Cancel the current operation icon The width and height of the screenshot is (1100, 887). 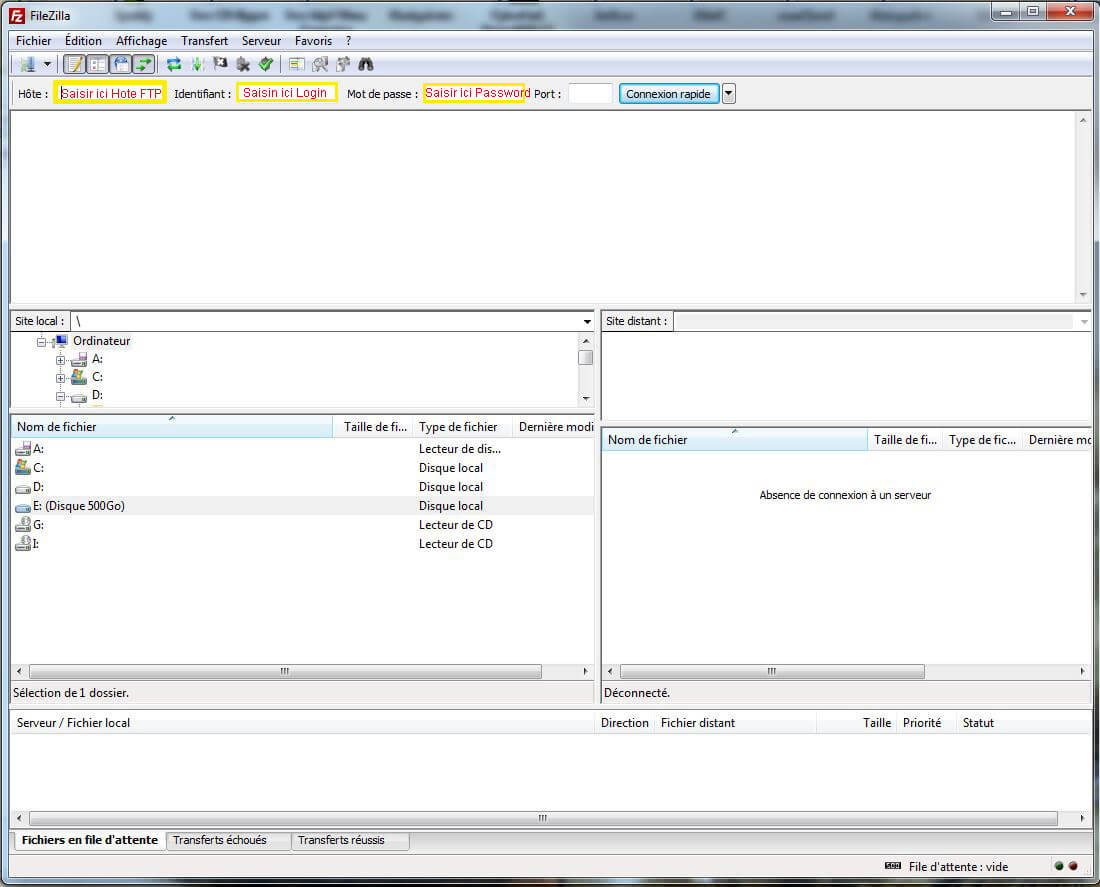coord(220,65)
